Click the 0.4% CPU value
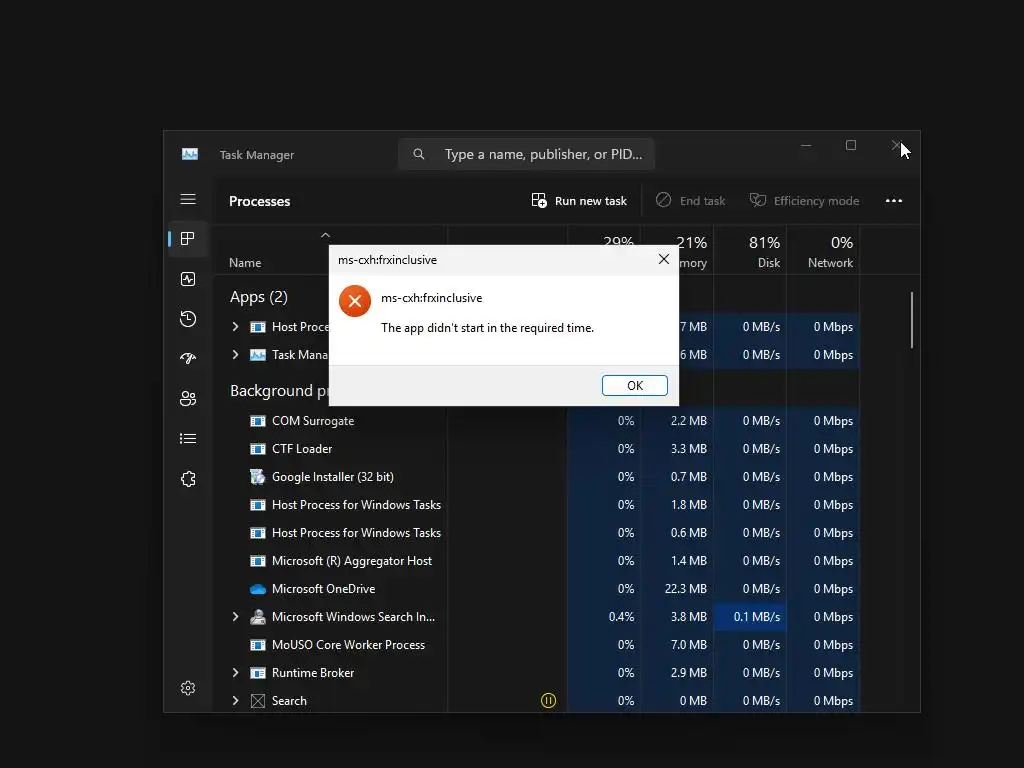Image resolution: width=1024 pixels, height=768 pixels. pos(621,616)
